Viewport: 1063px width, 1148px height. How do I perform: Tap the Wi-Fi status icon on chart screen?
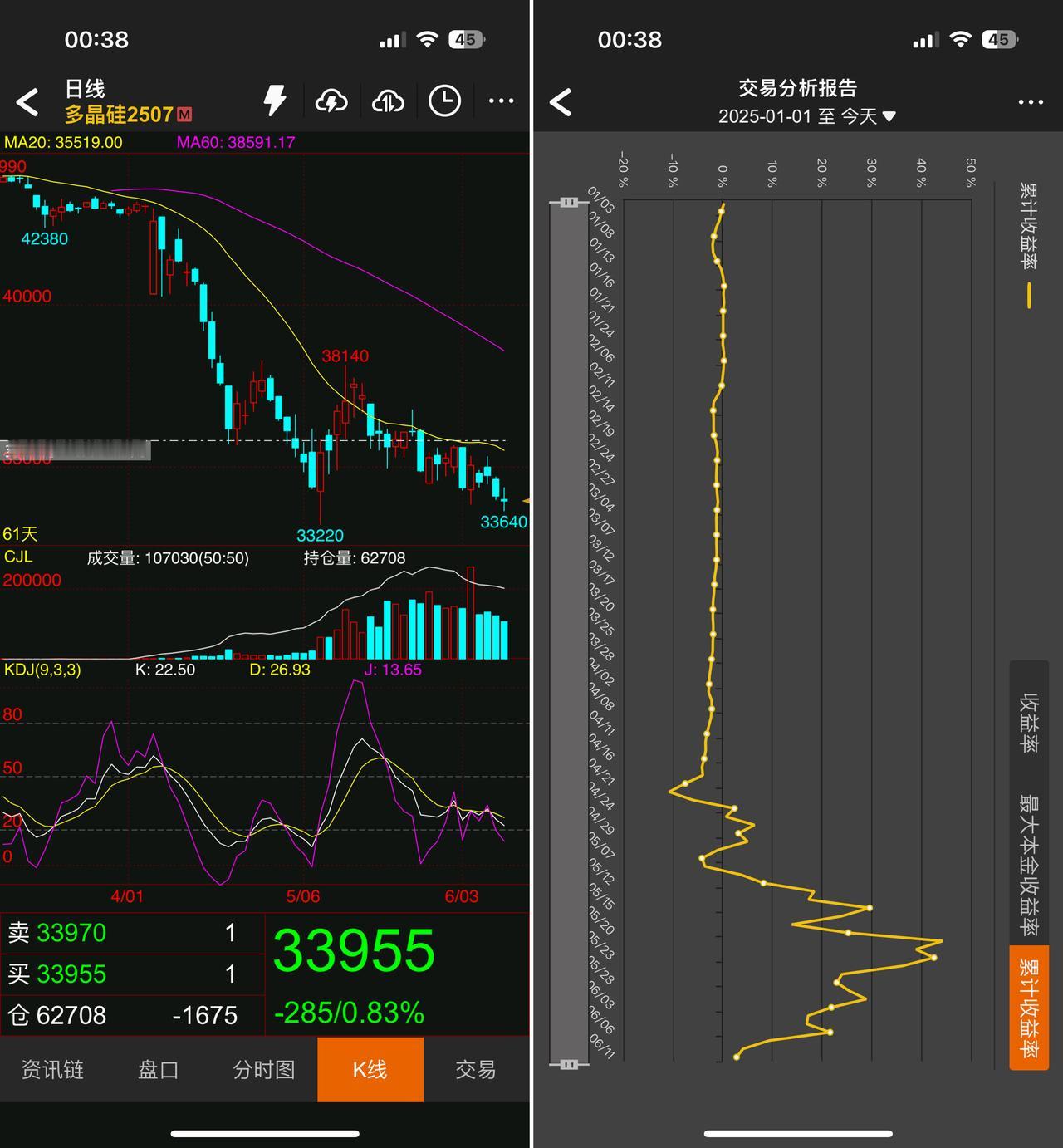point(428,39)
